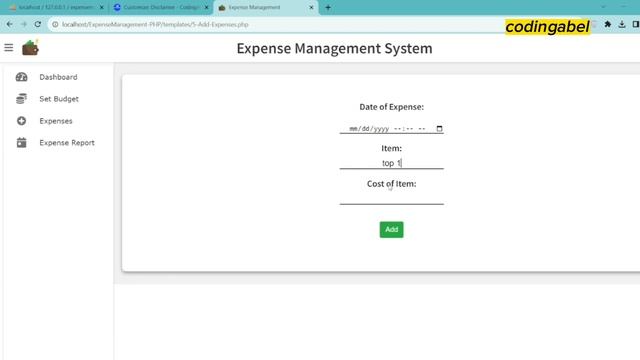Click the Dashboard gauge icon

coord(21,77)
